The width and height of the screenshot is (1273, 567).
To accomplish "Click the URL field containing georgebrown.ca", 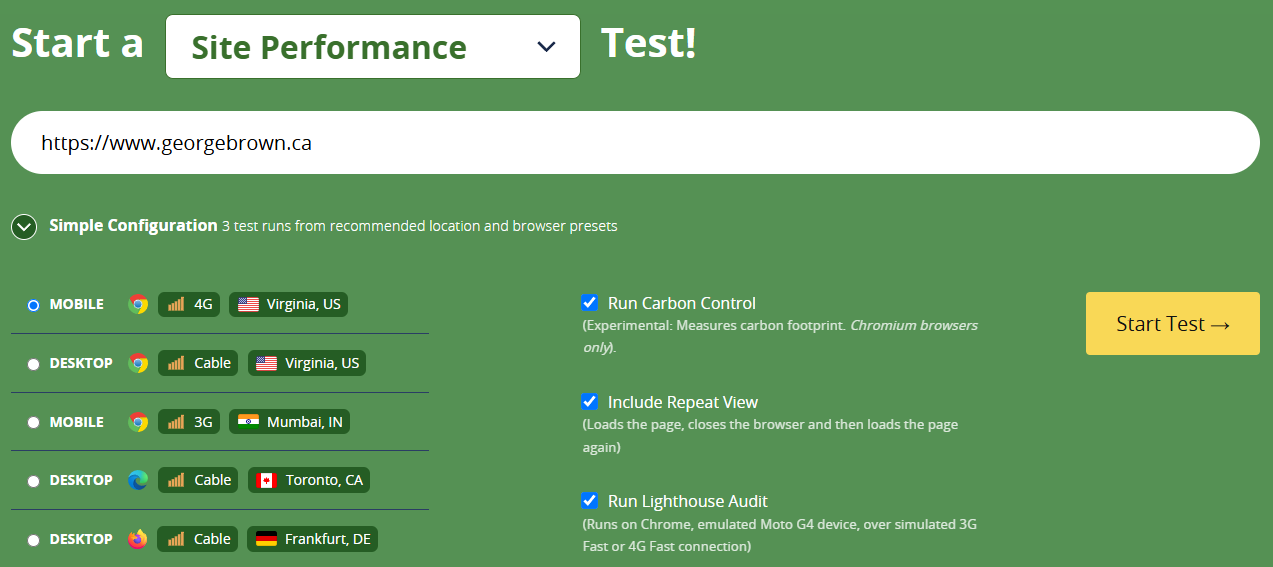I will 635,143.
